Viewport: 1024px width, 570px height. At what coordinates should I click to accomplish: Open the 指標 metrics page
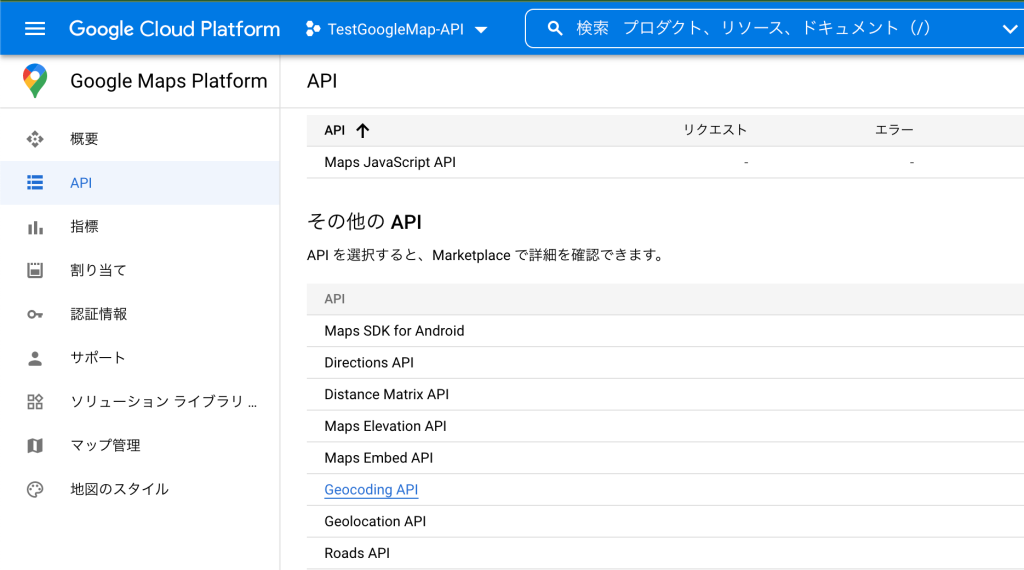click(x=140, y=227)
